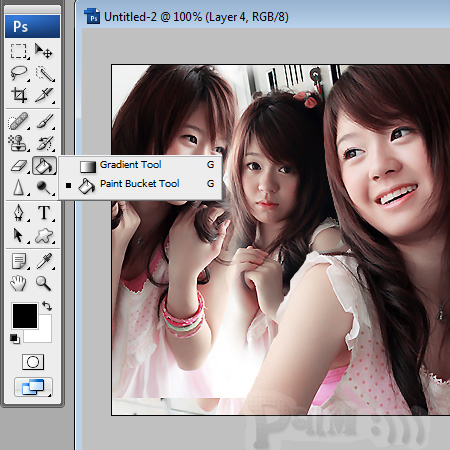
Task: Select the Zoom tool
Action: tap(44, 283)
